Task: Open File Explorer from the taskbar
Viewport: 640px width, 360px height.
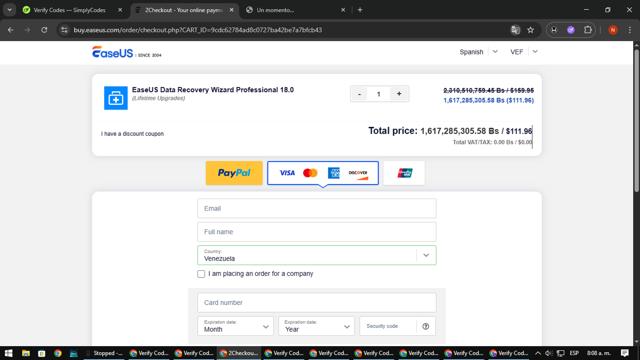Action: pyautogui.click(x=25, y=353)
